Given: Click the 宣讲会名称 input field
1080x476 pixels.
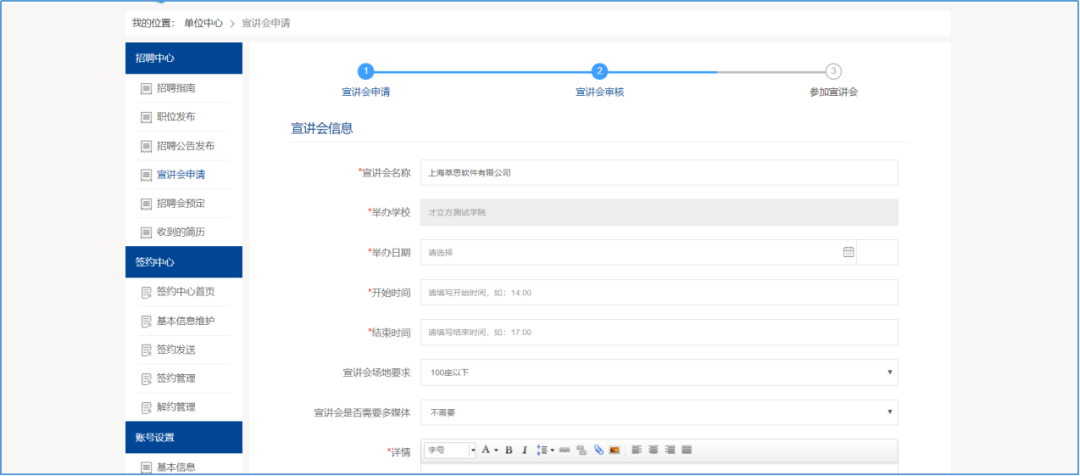Looking at the screenshot, I should coord(658,173).
